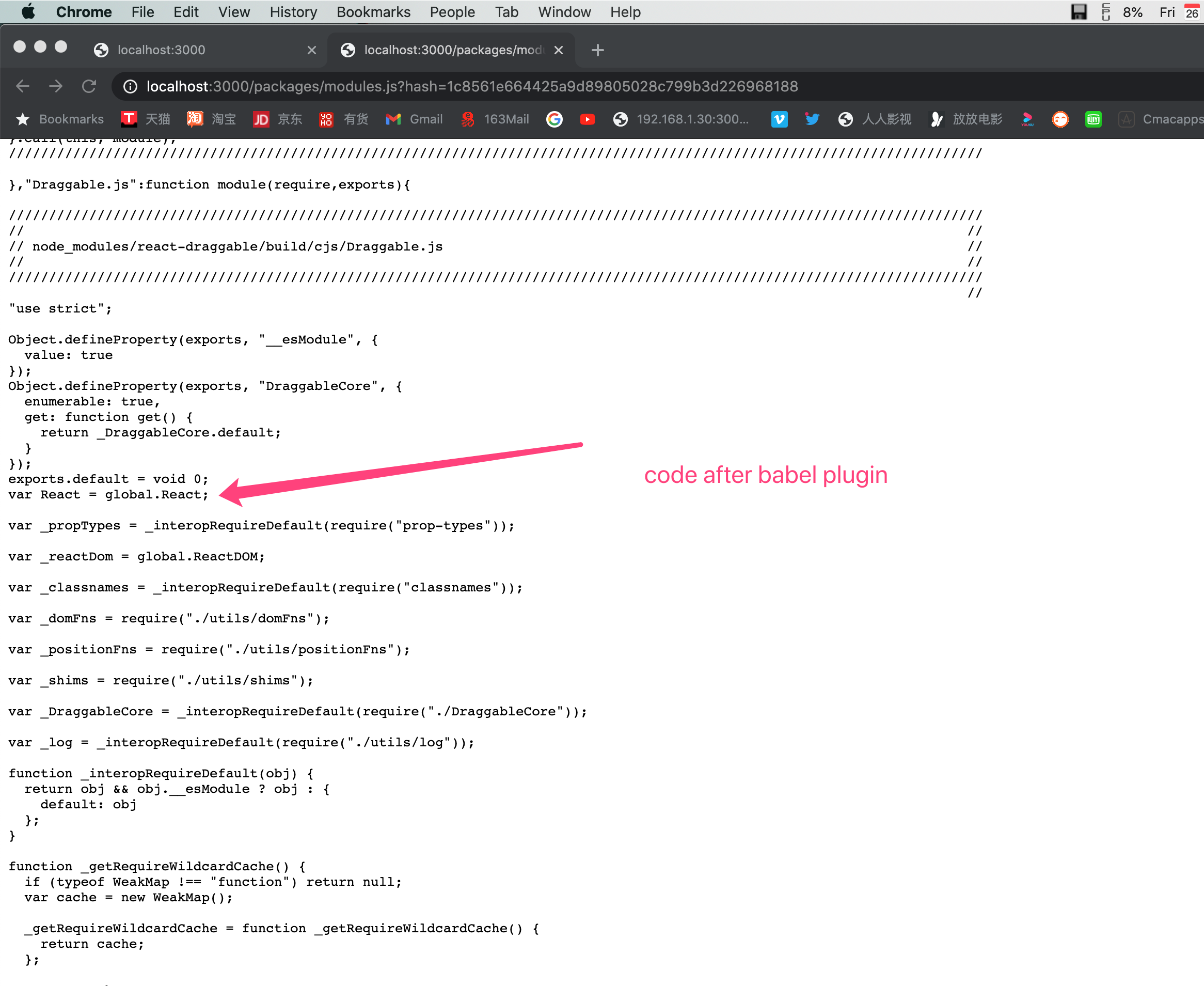Screen dimensions: 1204x986
Task: Click the back navigation arrow
Action: click(23, 86)
